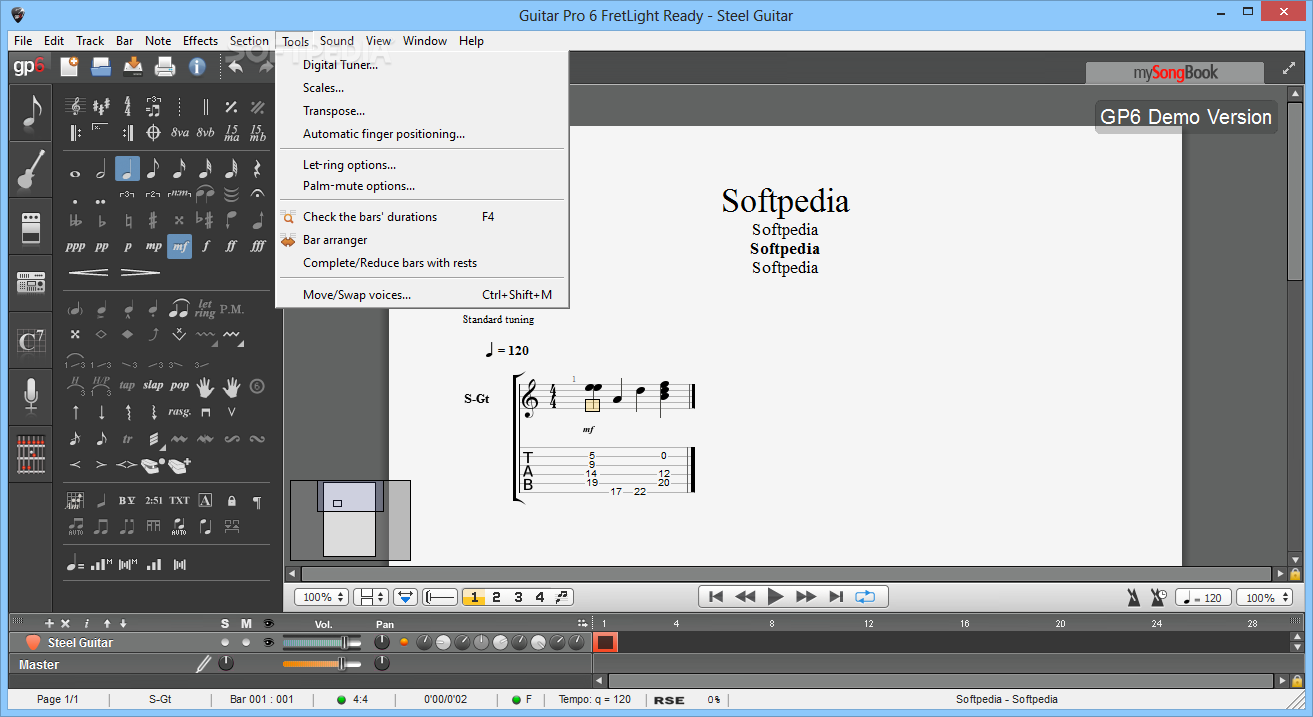Viewport: 1313px width, 717px height.
Task: Select the trill tr effect
Action: point(127,438)
